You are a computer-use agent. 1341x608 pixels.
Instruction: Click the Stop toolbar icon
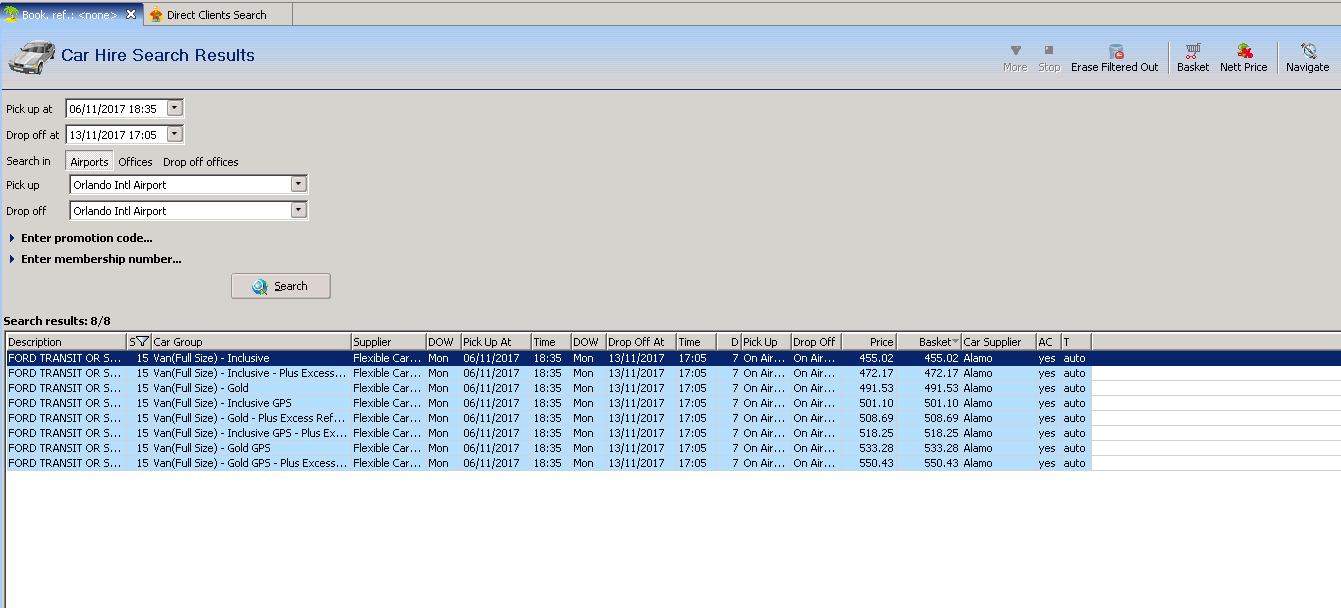coord(1049,57)
